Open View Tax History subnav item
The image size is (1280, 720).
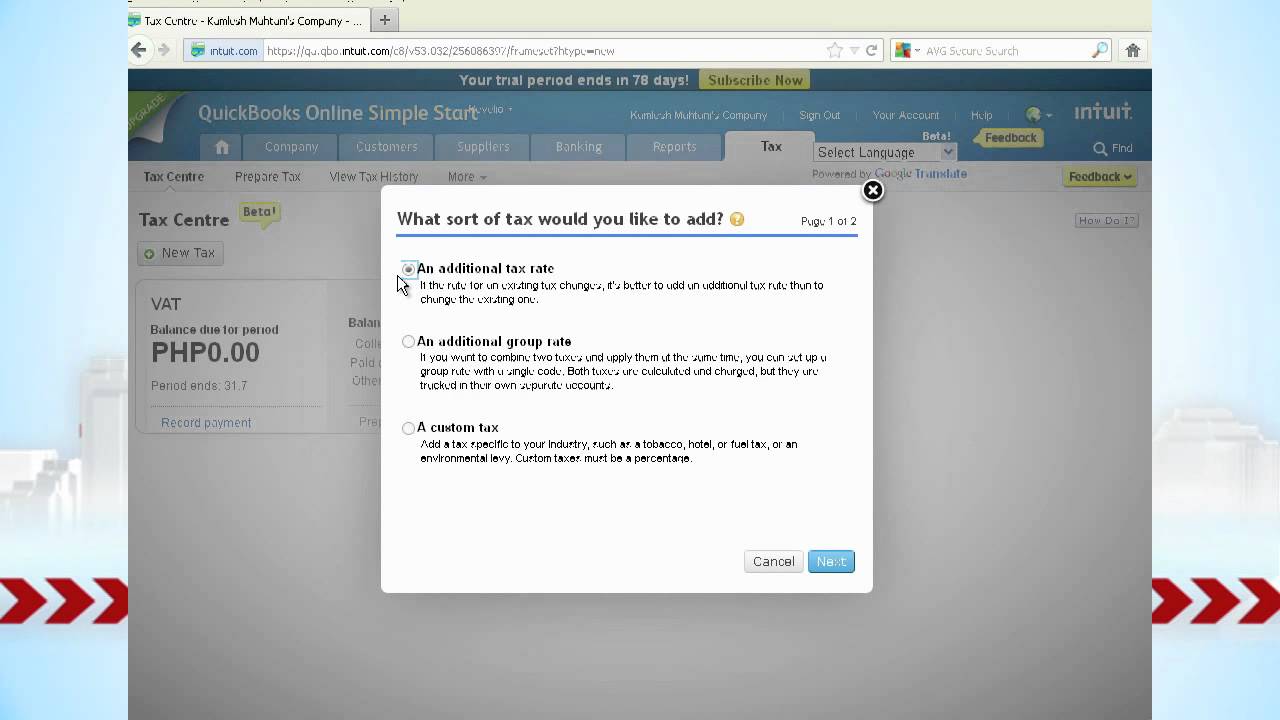pyautogui.click(x=374, y=176)
